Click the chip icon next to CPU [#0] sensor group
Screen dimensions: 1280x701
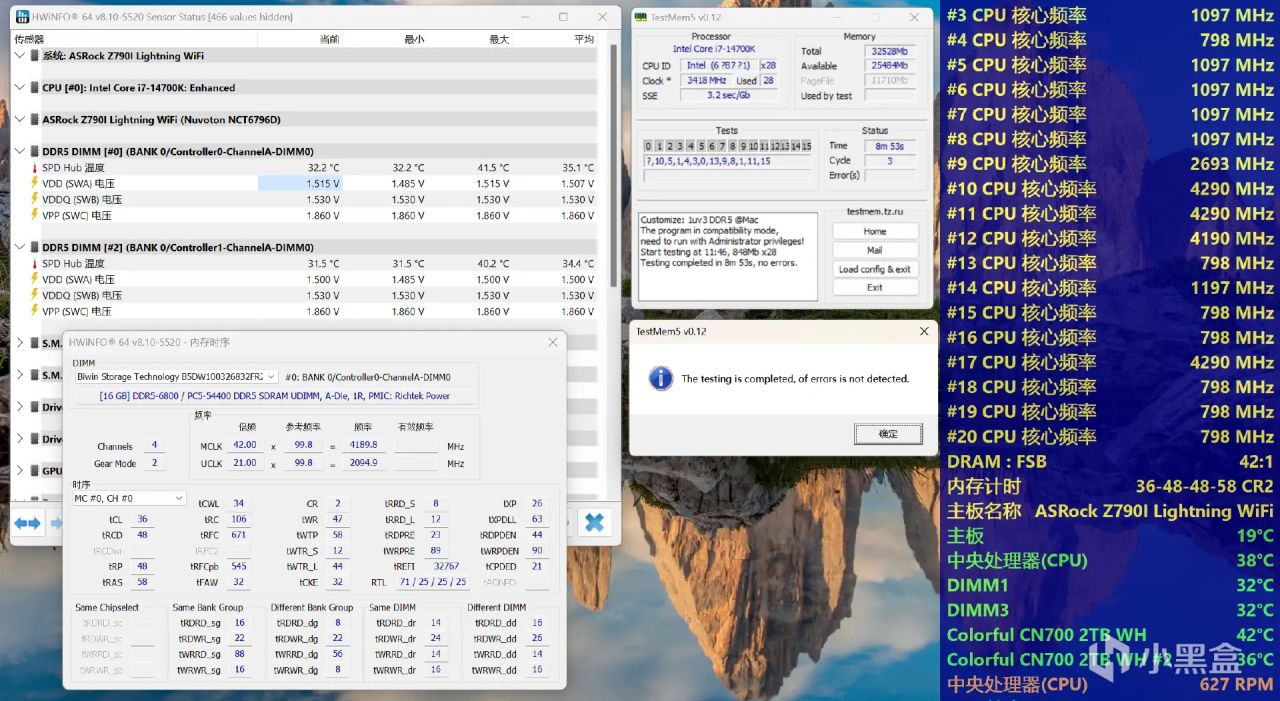[x=35, y=88]
